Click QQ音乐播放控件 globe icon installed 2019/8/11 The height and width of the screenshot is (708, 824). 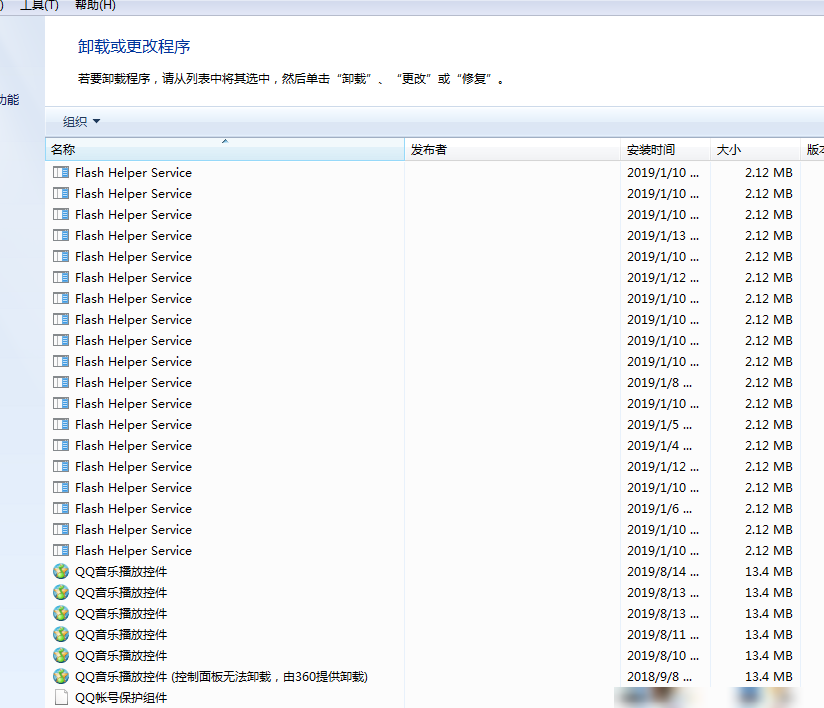point(61,634)
